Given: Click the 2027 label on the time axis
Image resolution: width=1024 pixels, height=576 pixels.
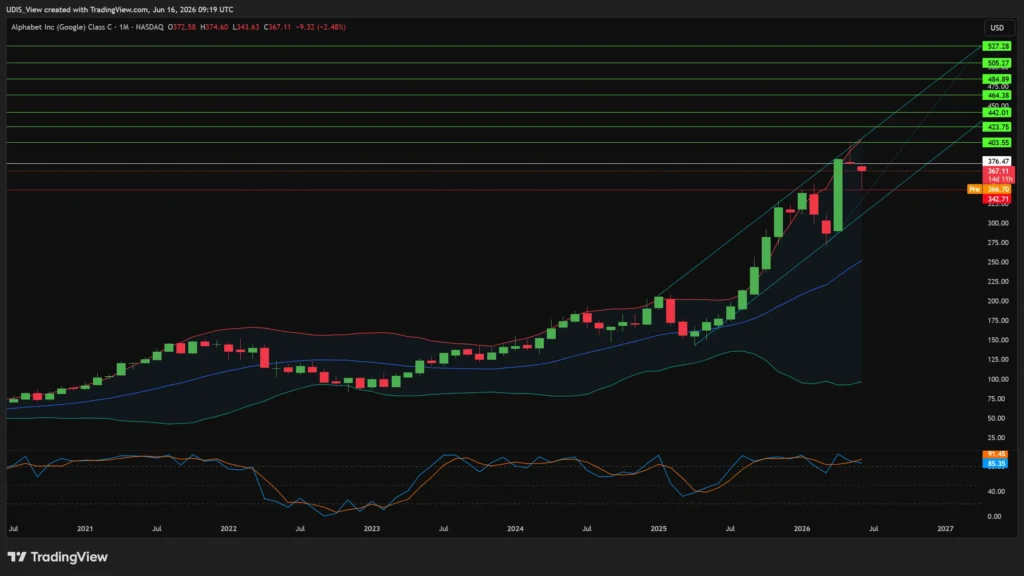Looking at the screenshot, I should point(945,529).
